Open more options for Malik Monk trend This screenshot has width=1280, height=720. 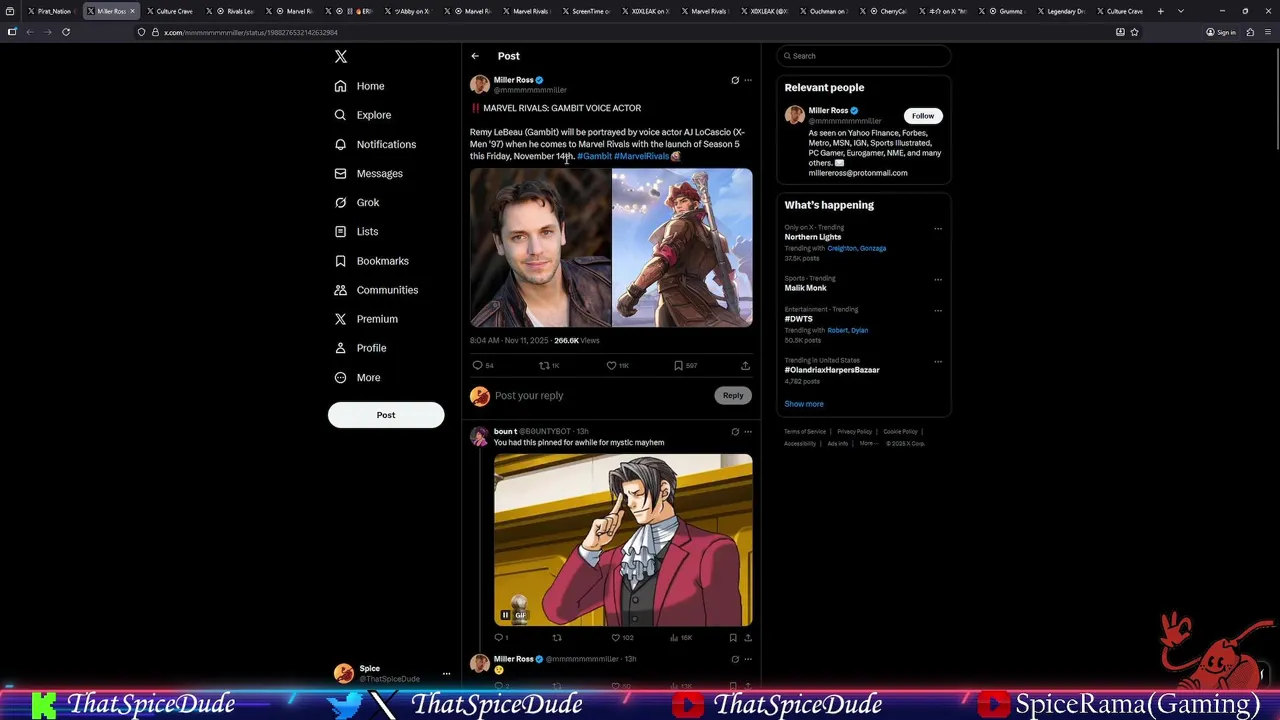(x=938, y=279)
